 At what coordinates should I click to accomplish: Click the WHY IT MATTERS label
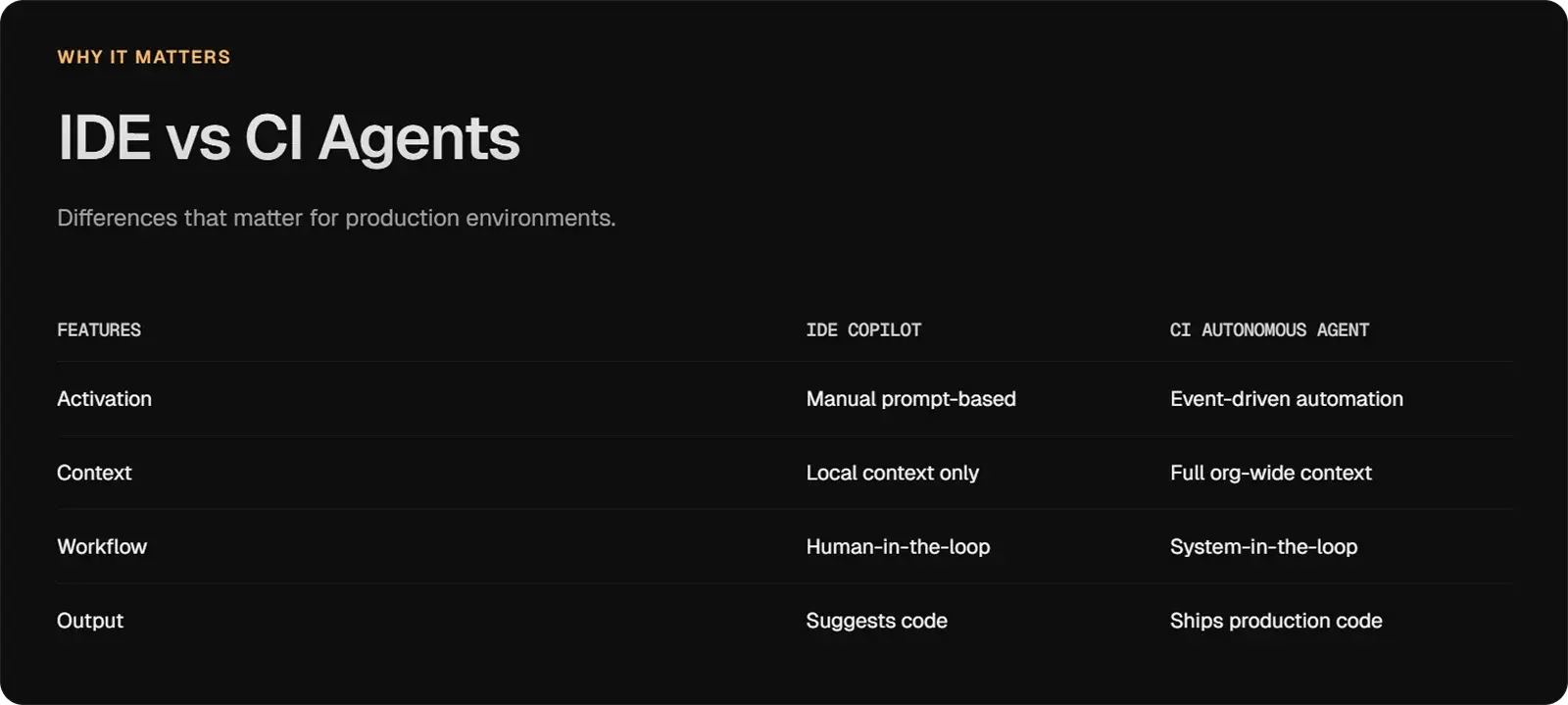pos(144,57)
